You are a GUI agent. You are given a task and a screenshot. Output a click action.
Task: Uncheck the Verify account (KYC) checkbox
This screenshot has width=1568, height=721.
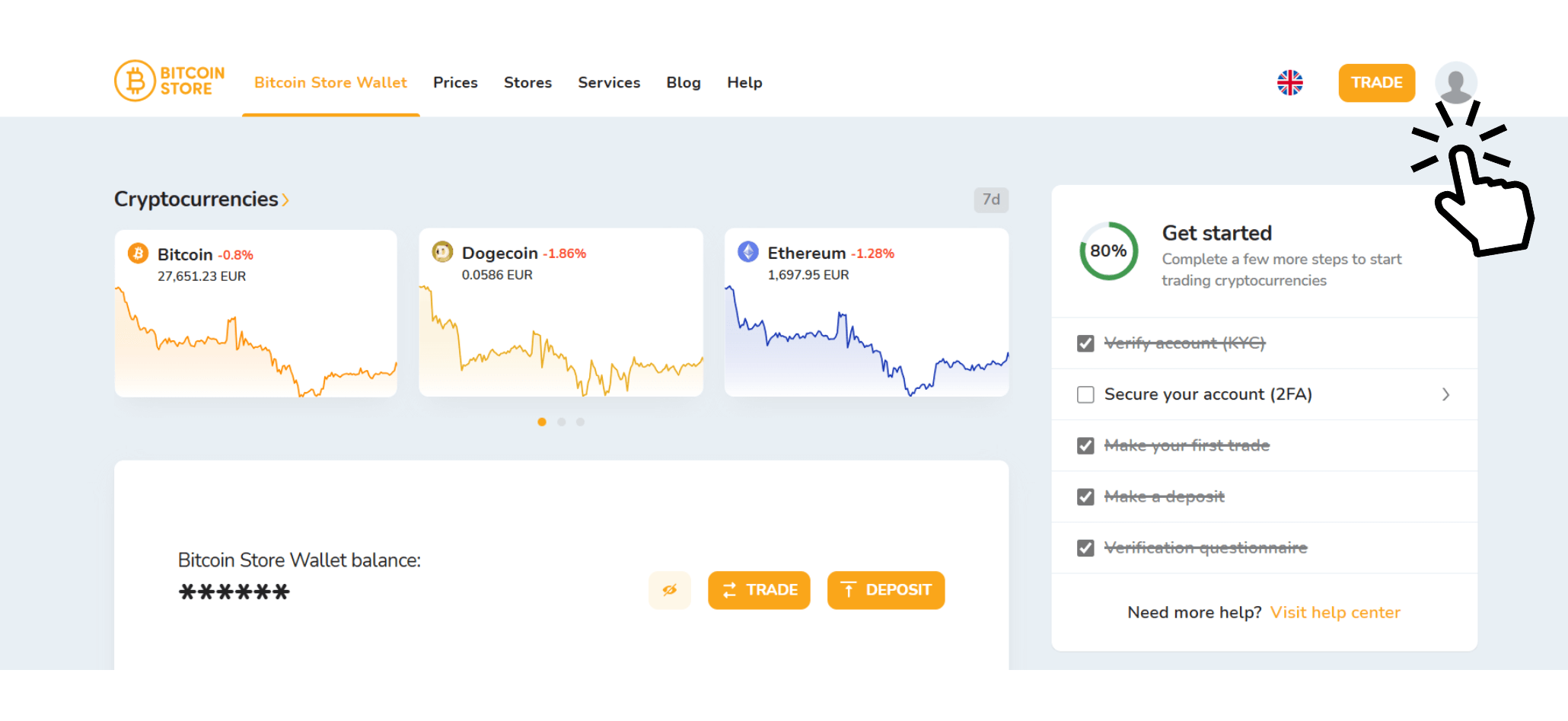pos(1085,343)
